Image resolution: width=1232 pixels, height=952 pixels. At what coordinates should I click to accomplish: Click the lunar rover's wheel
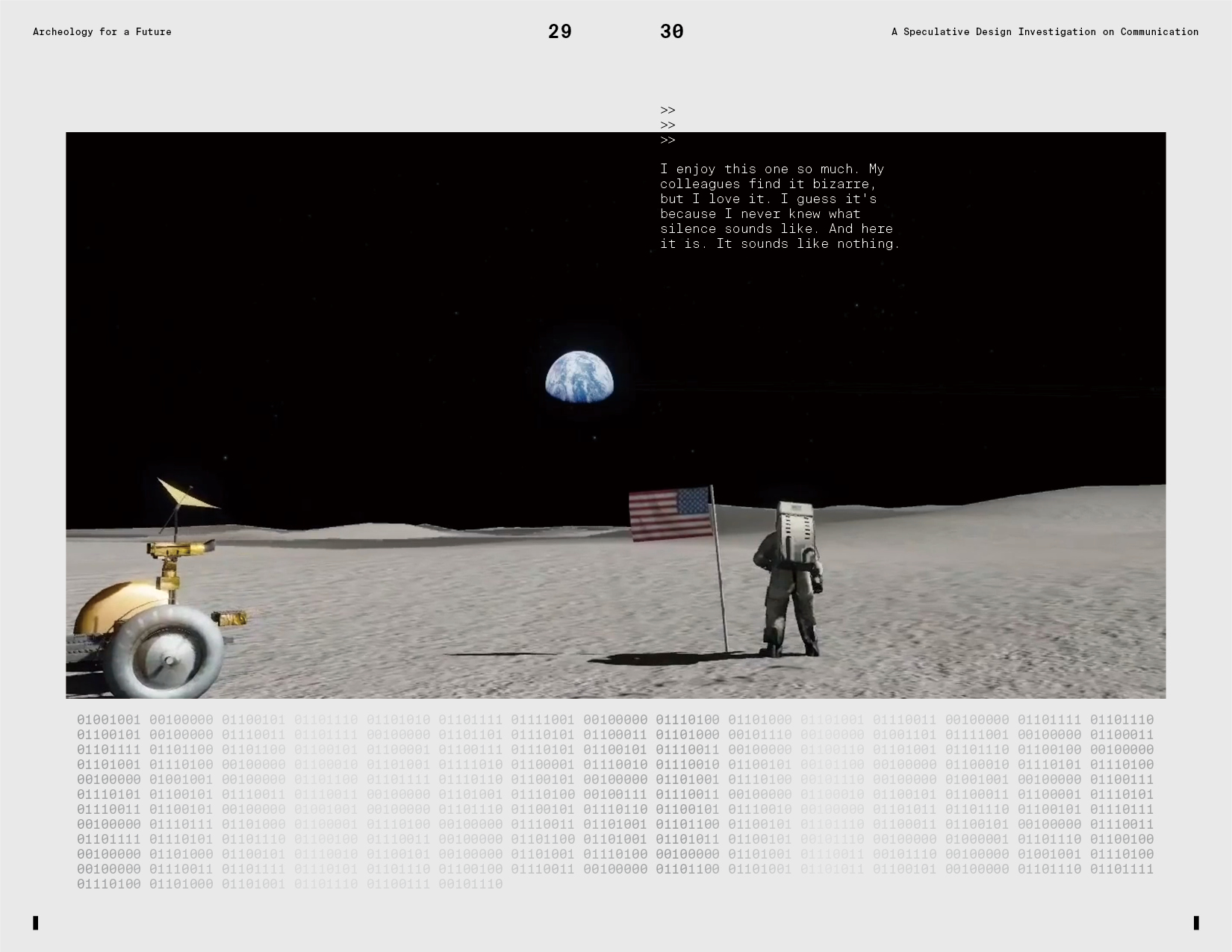(x=164, y=653)
